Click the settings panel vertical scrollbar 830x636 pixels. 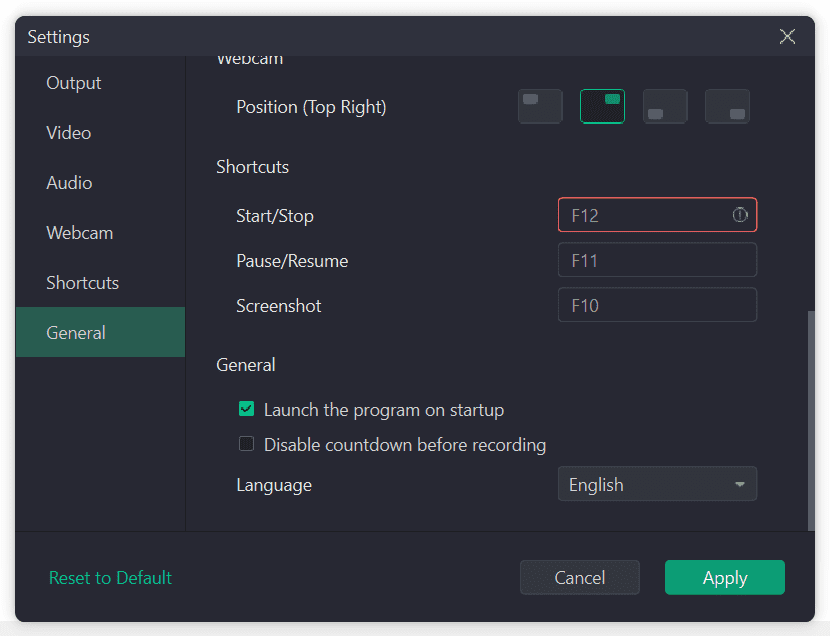[811, 420]
